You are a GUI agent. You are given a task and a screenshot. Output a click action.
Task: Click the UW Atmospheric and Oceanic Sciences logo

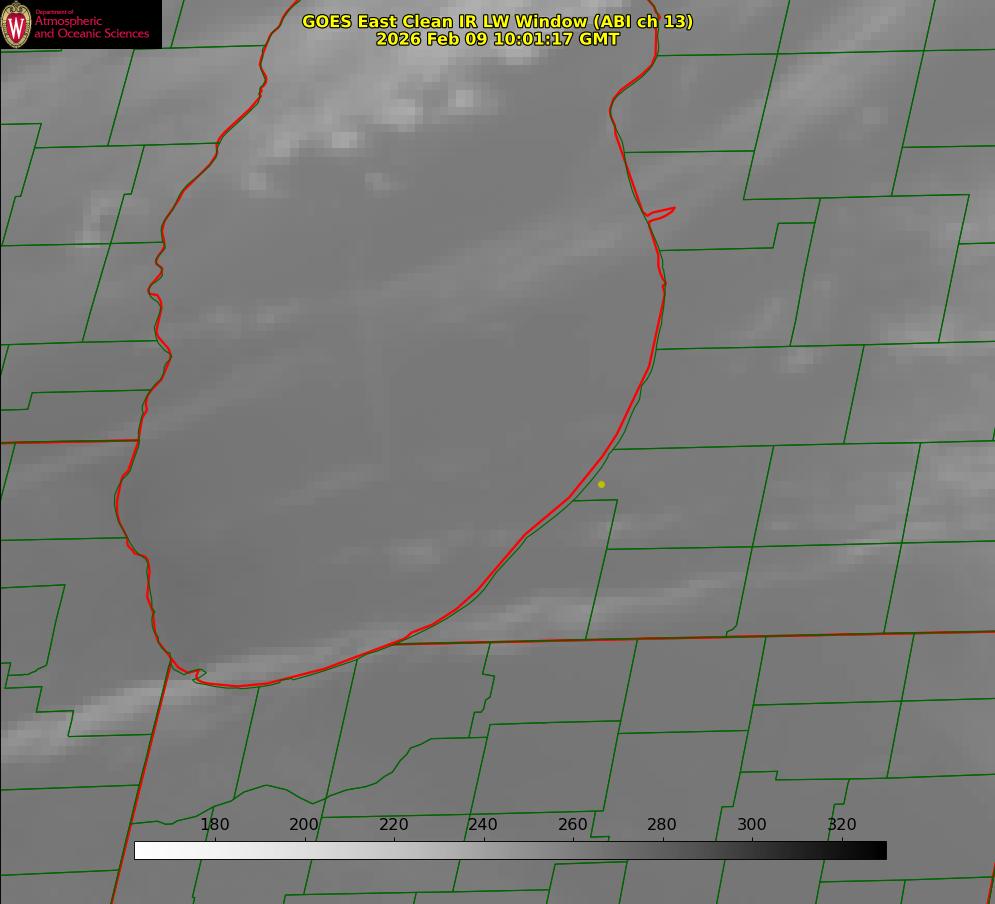(81, 24)
